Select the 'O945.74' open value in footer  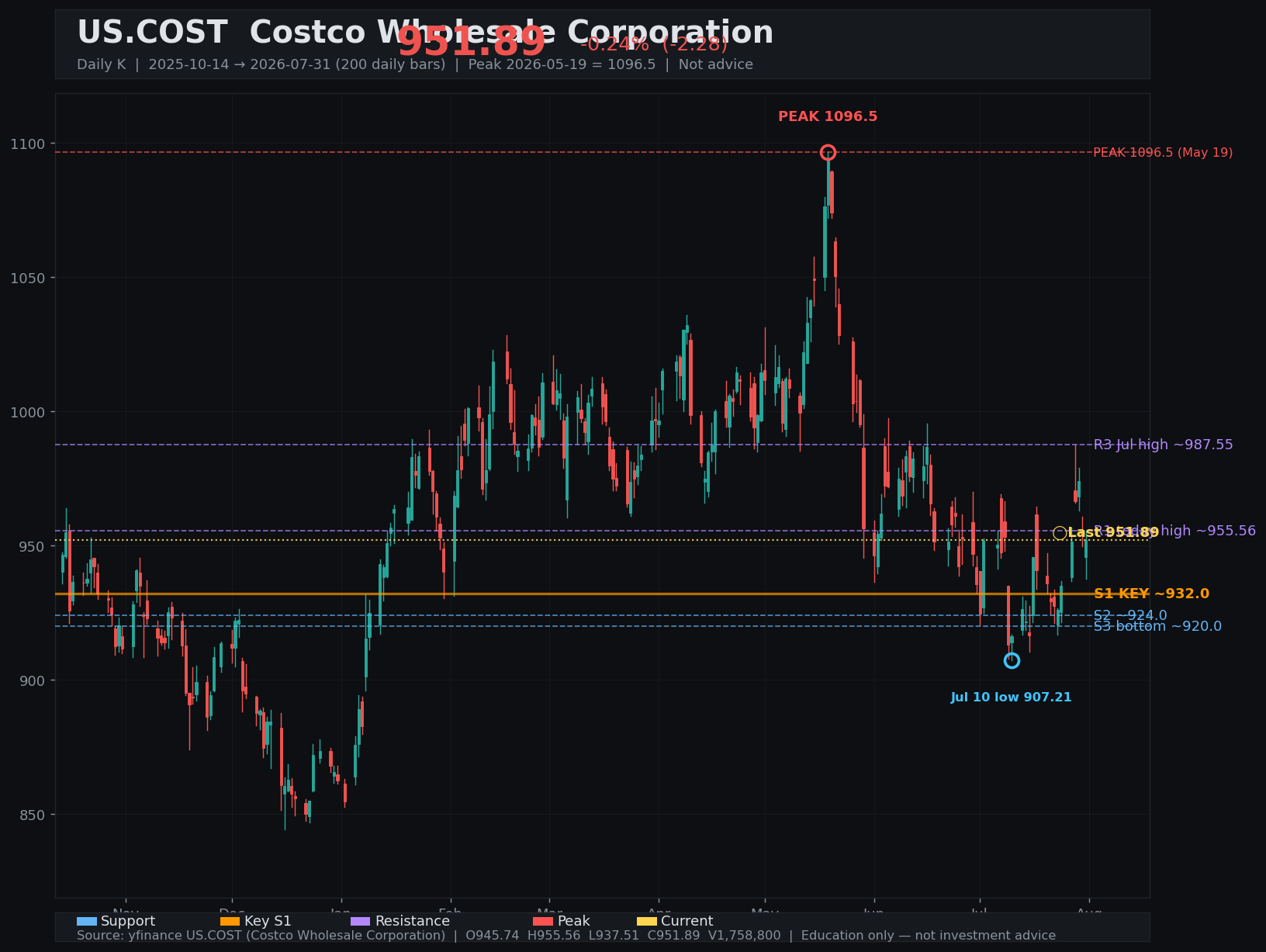pyautogui.click(x=493, y=936)
